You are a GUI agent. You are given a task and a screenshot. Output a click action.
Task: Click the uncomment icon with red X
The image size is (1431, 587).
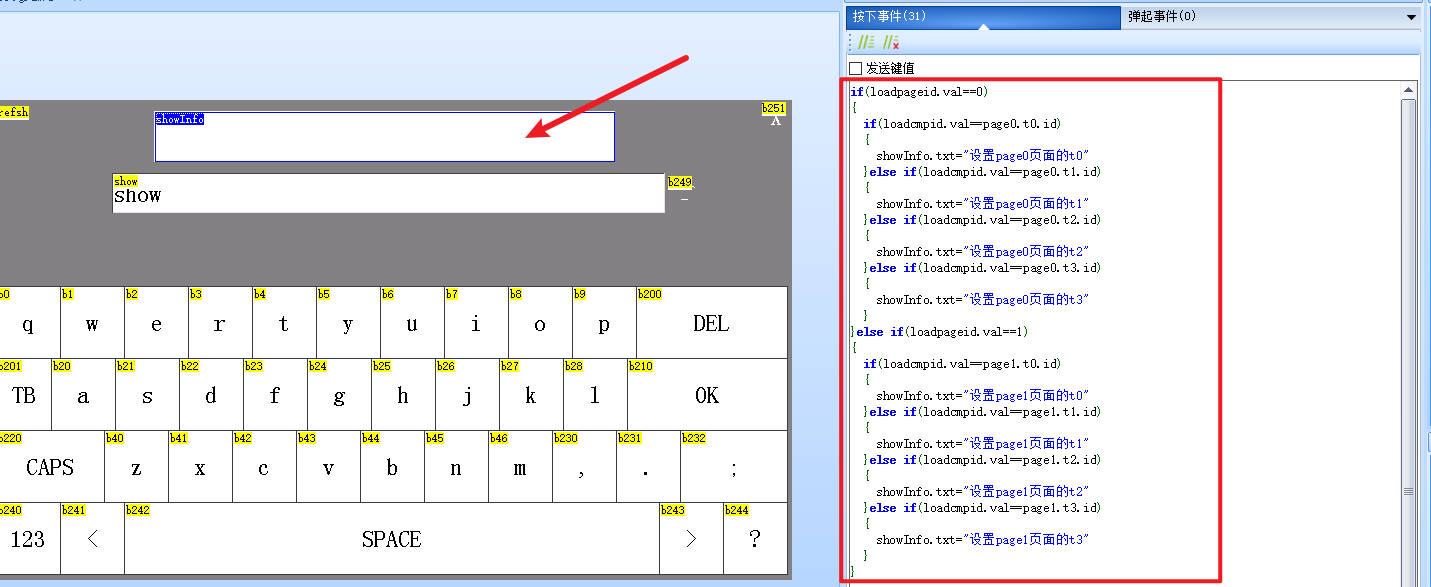tap(890, 42)
